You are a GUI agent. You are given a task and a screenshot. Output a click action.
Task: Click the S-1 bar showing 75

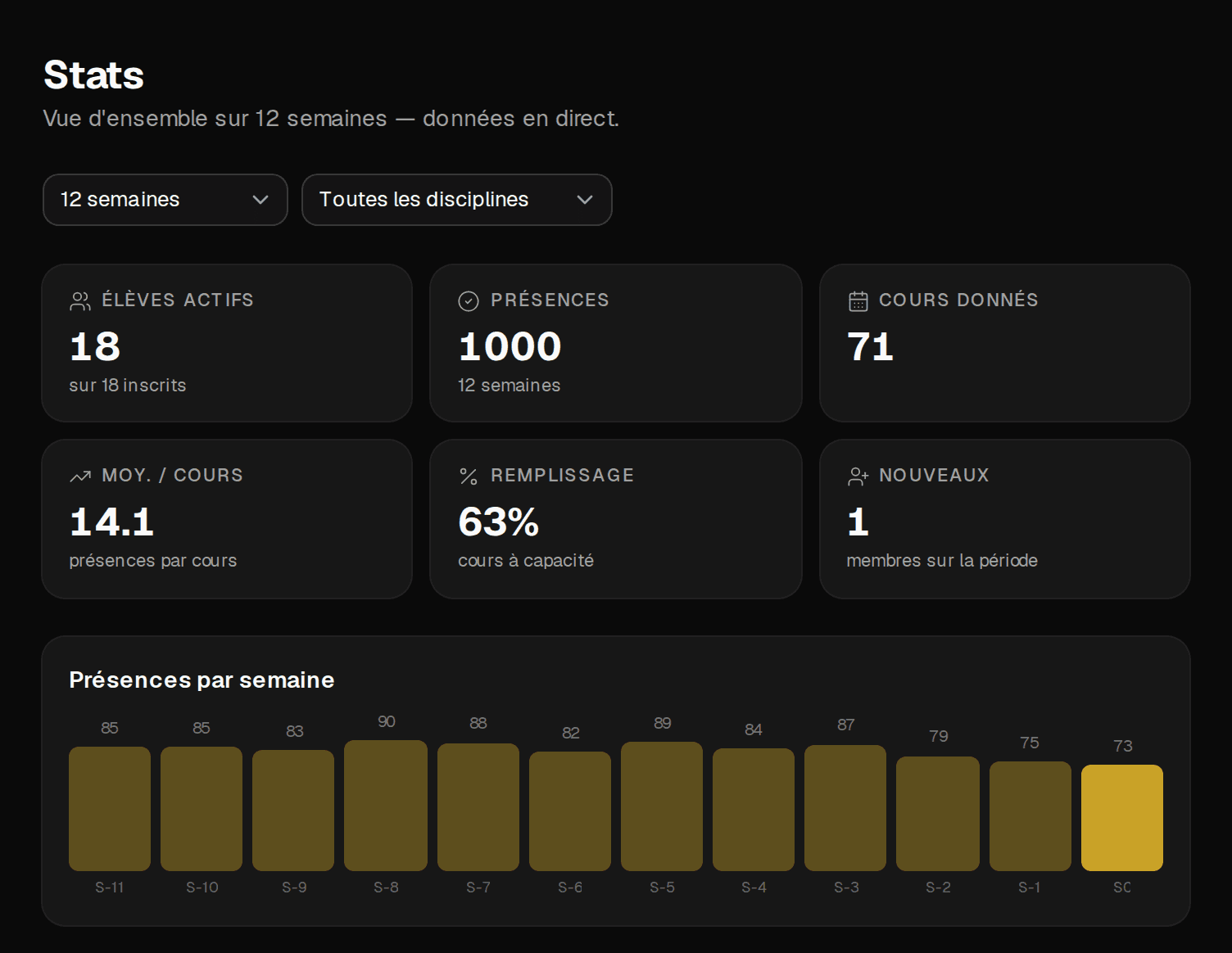pyautogui.click(x=1030, y=815)
